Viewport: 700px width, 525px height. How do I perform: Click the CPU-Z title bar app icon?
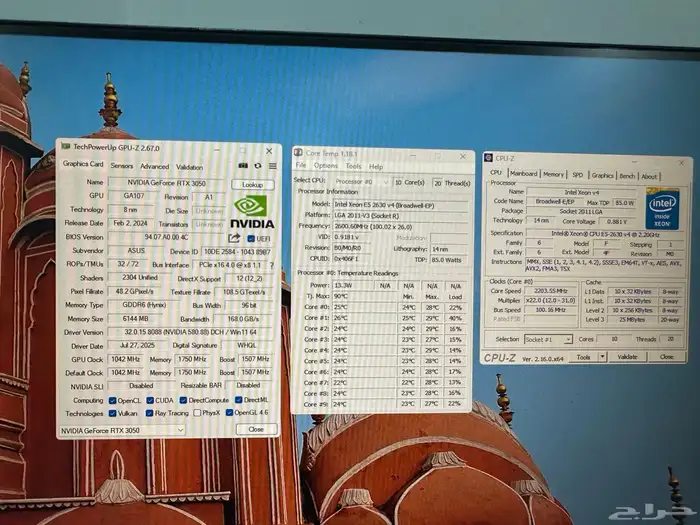point(488,158)
